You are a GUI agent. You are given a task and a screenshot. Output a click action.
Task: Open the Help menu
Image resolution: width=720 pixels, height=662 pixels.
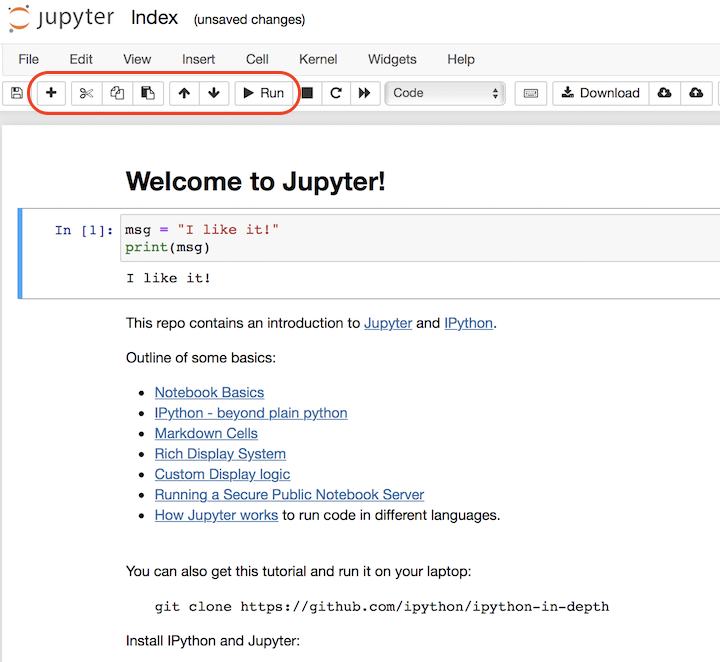(461, 59)
